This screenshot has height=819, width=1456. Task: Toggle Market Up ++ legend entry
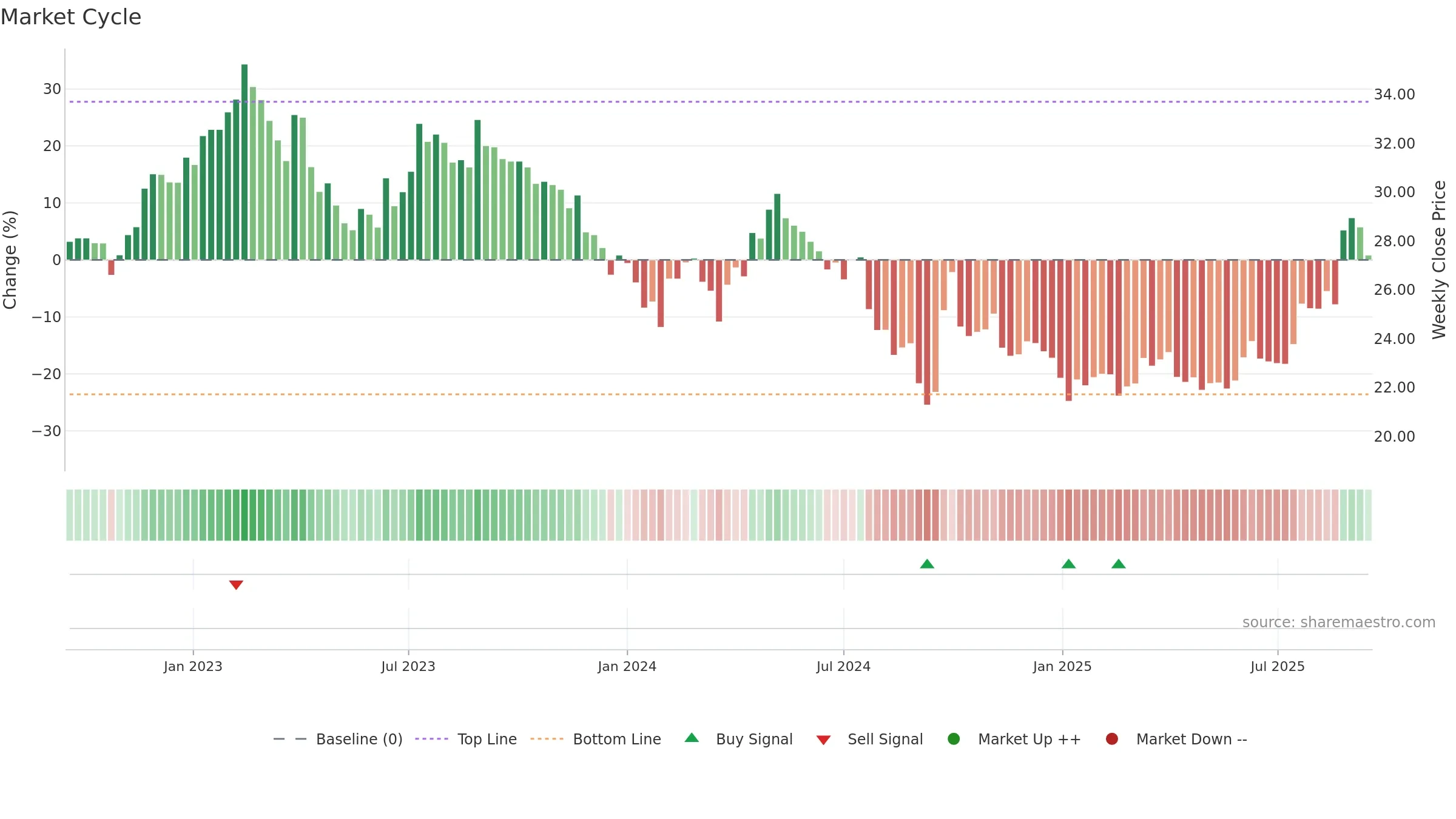1014,739
